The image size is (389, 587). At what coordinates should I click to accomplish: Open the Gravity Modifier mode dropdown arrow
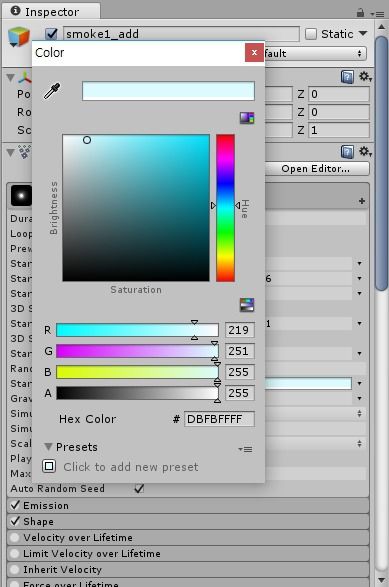tap(359, 398)
